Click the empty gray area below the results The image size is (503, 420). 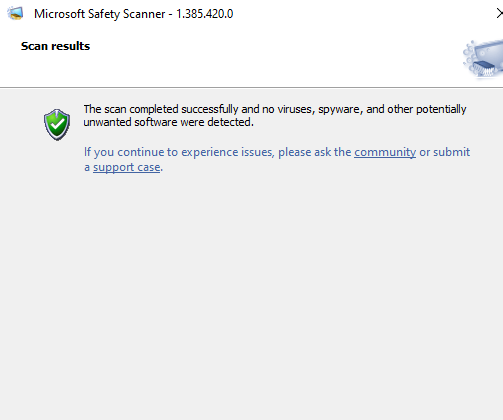pos(251,293)
